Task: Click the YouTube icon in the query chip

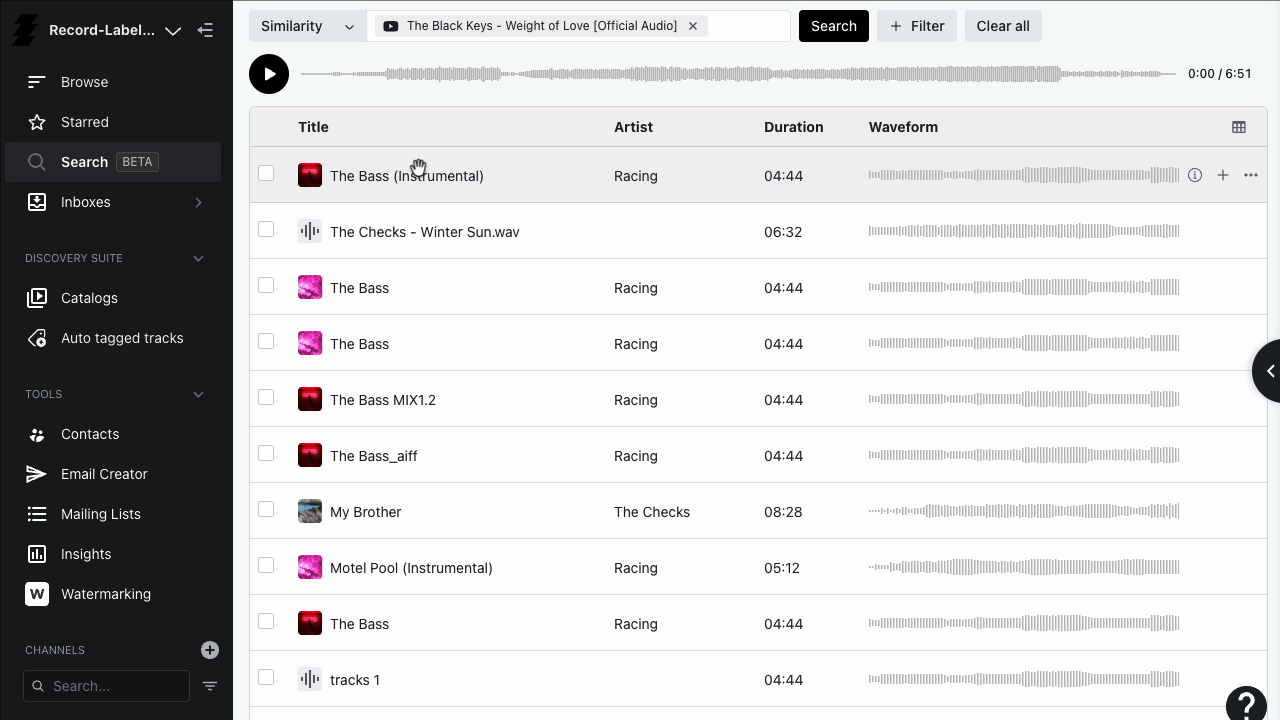Action: point(390,26)
